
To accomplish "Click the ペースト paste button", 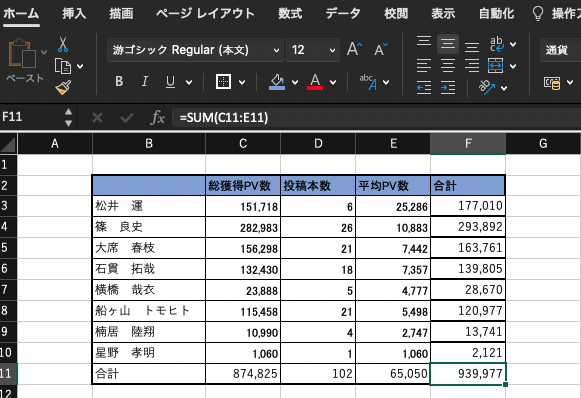I will tap(24, 59).
